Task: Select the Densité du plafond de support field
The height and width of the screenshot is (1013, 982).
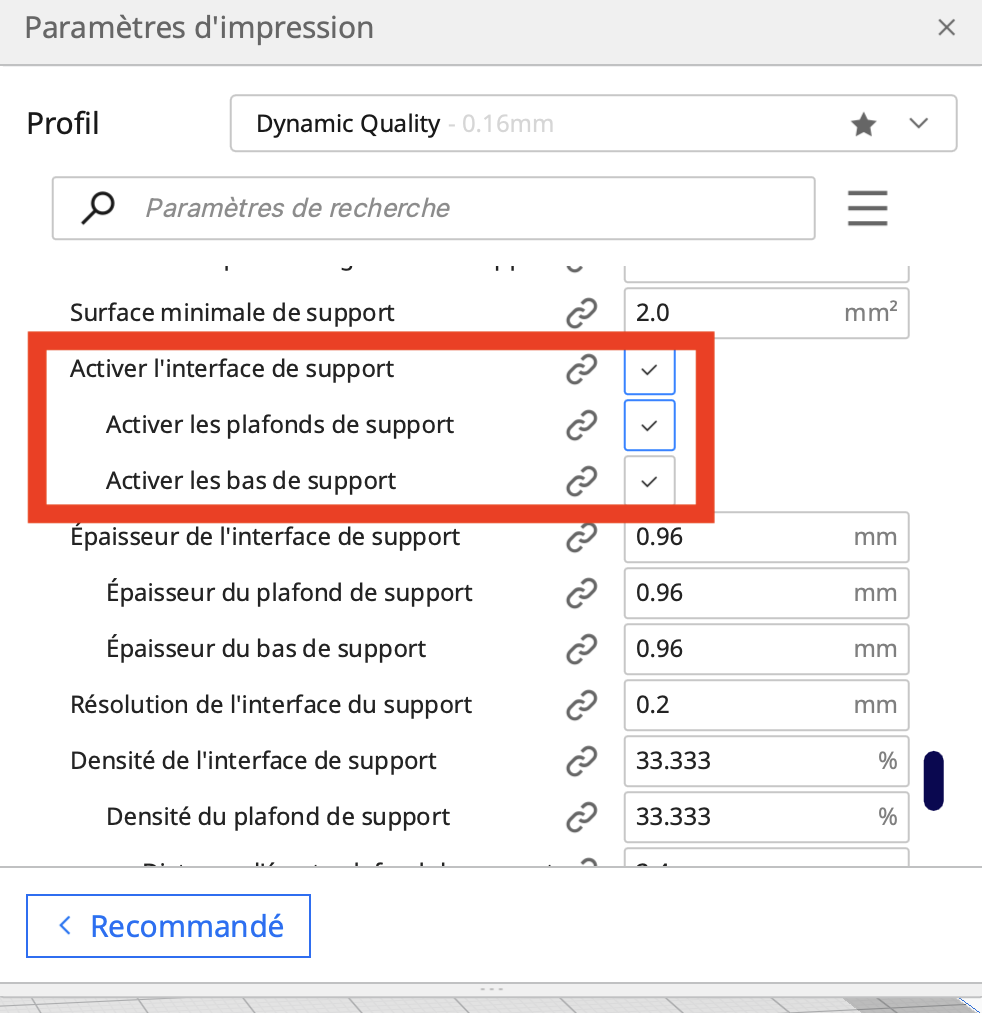Action: pos(766,817)
